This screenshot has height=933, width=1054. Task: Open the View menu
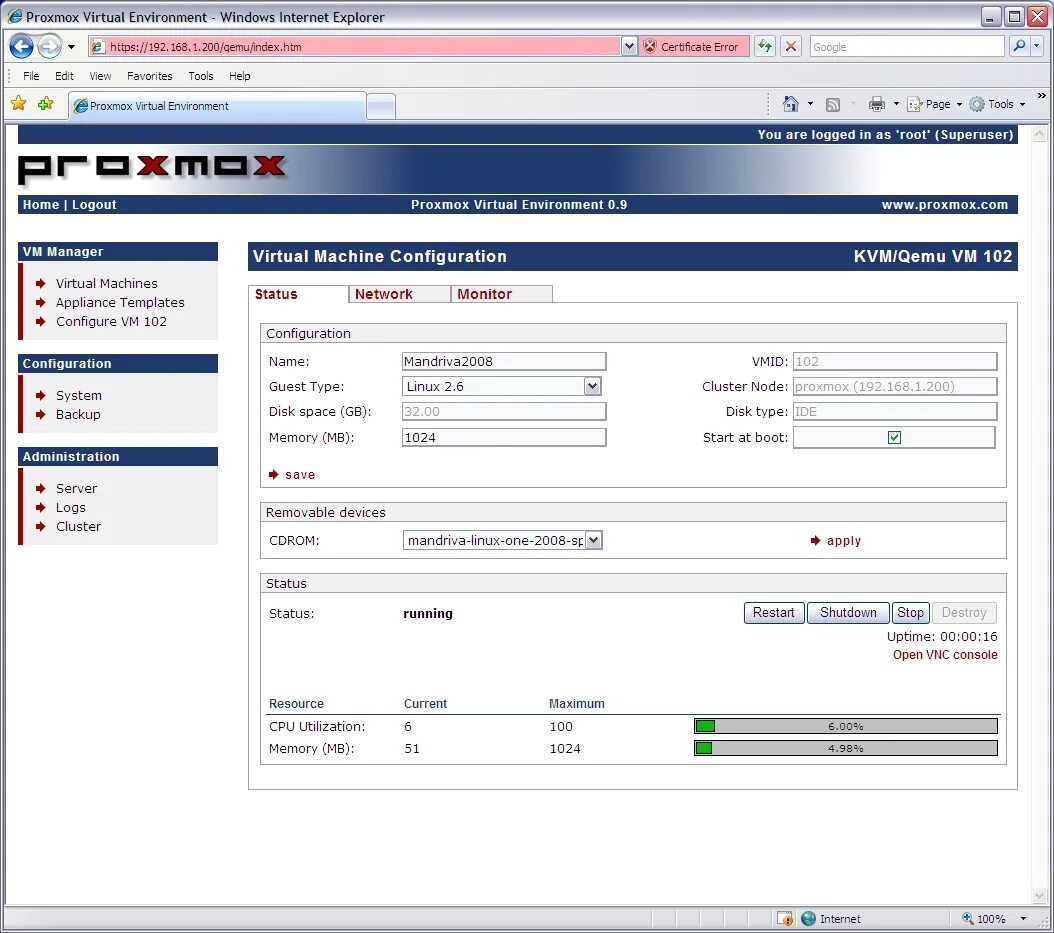100,76
